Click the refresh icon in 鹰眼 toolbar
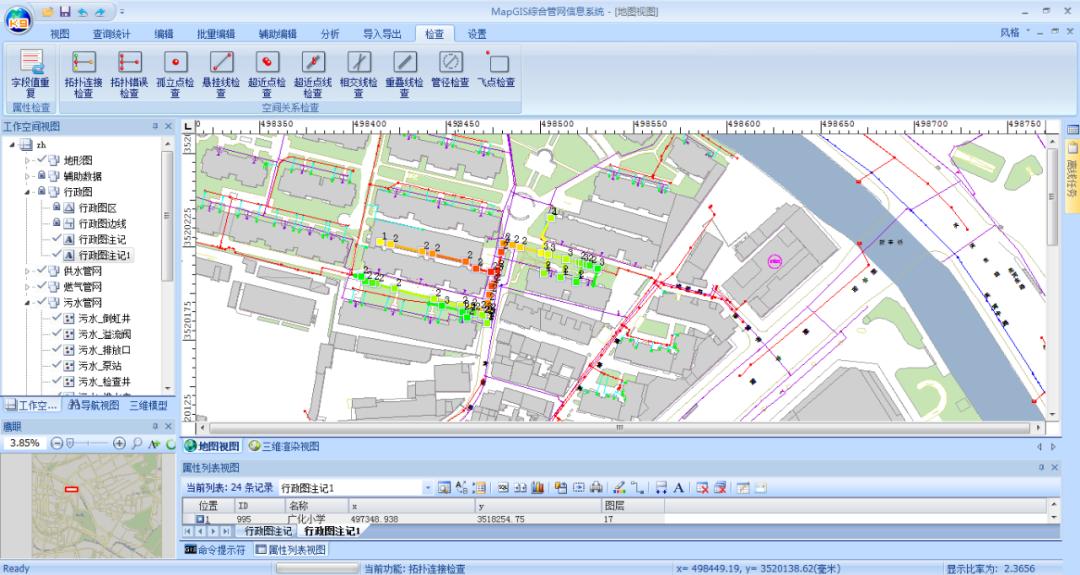Viewport: 1080px width, 575px height. click(170, 443)
